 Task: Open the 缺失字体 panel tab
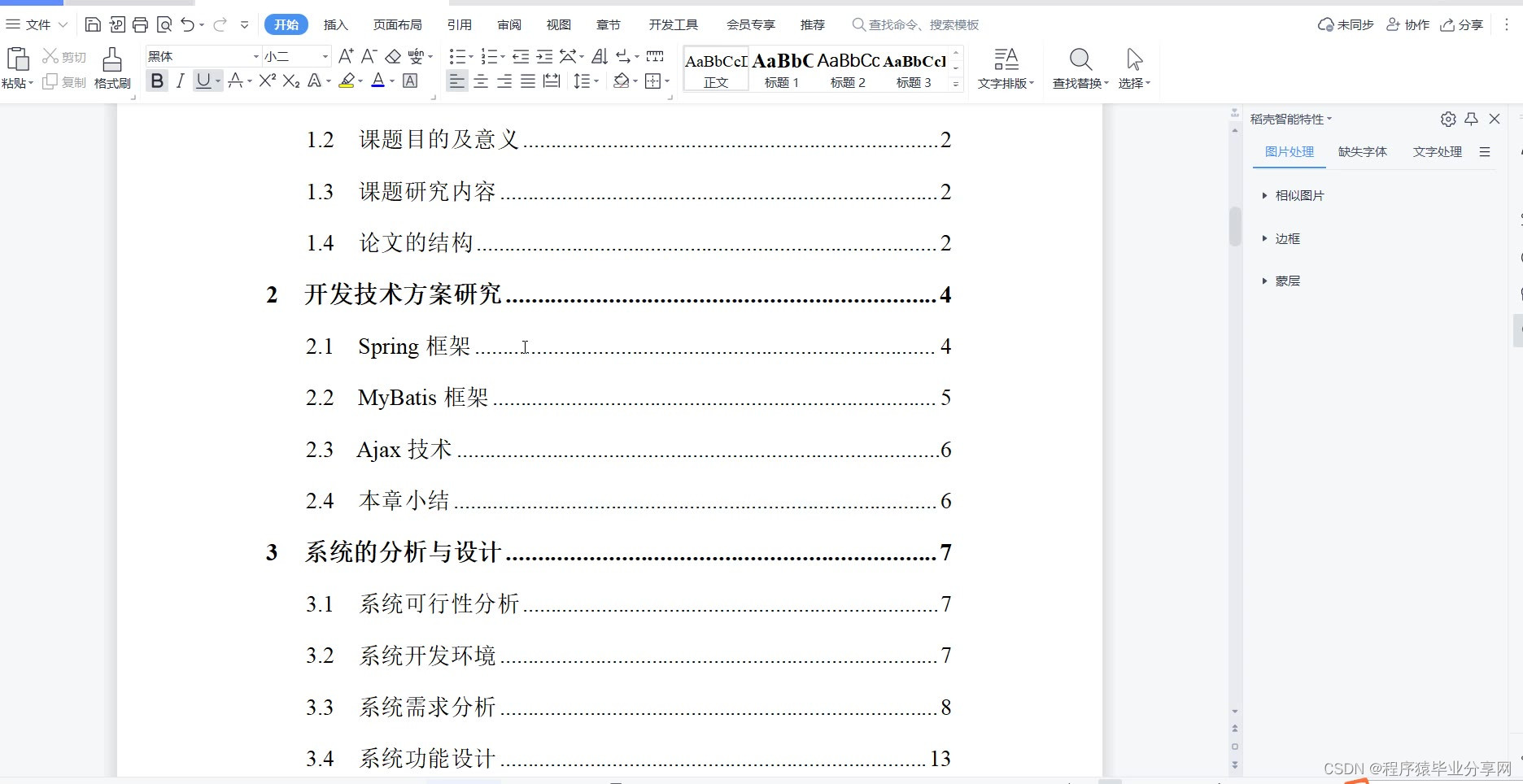point(1362,151)
